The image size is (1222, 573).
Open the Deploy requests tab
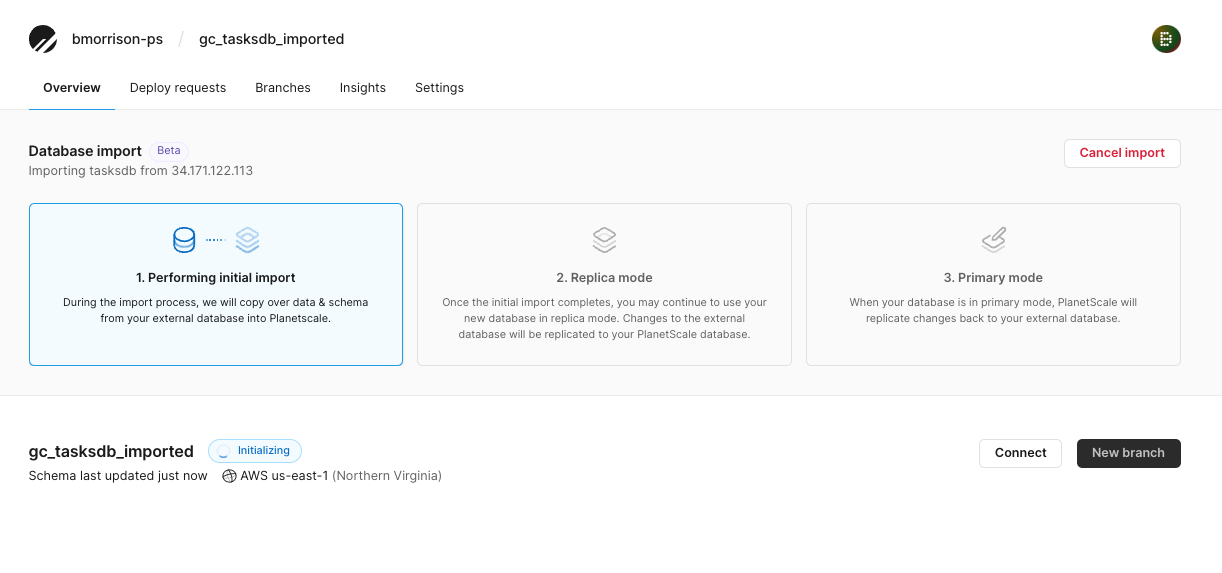[x=178, y=88]
